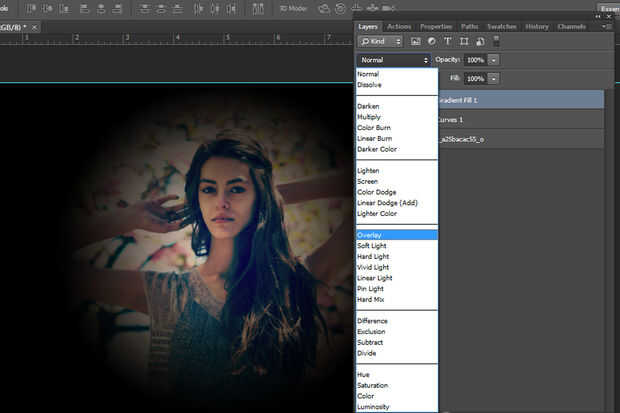Filter for pixel layers icon
Viewport: 620px width, 413px height.
[x=415, y=41]
